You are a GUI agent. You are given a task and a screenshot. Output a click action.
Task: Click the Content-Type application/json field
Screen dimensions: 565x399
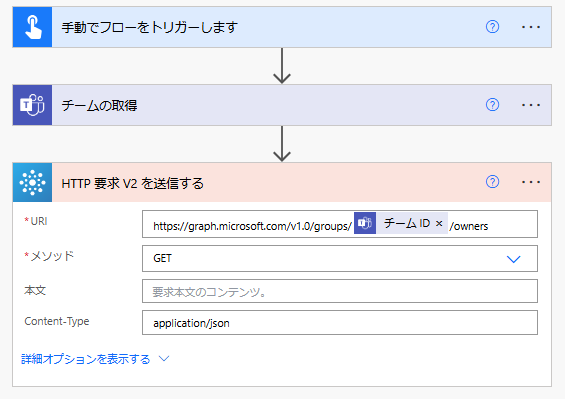point(340,323)
